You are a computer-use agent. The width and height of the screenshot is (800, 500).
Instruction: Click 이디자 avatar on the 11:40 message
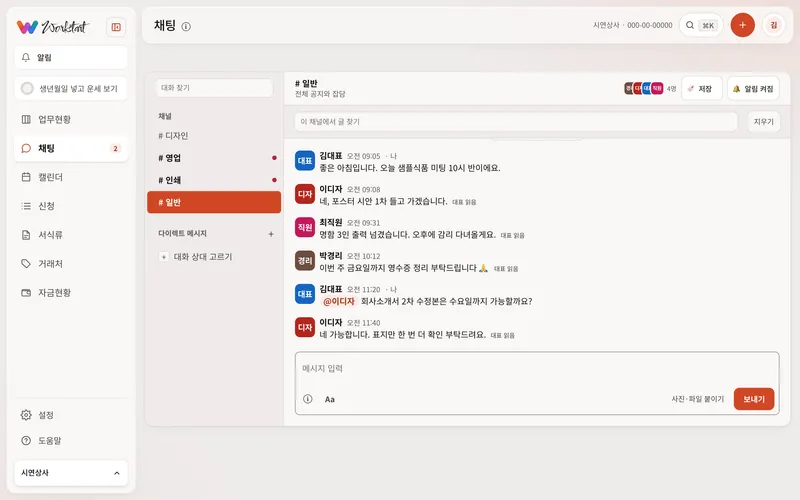(305, 328)
